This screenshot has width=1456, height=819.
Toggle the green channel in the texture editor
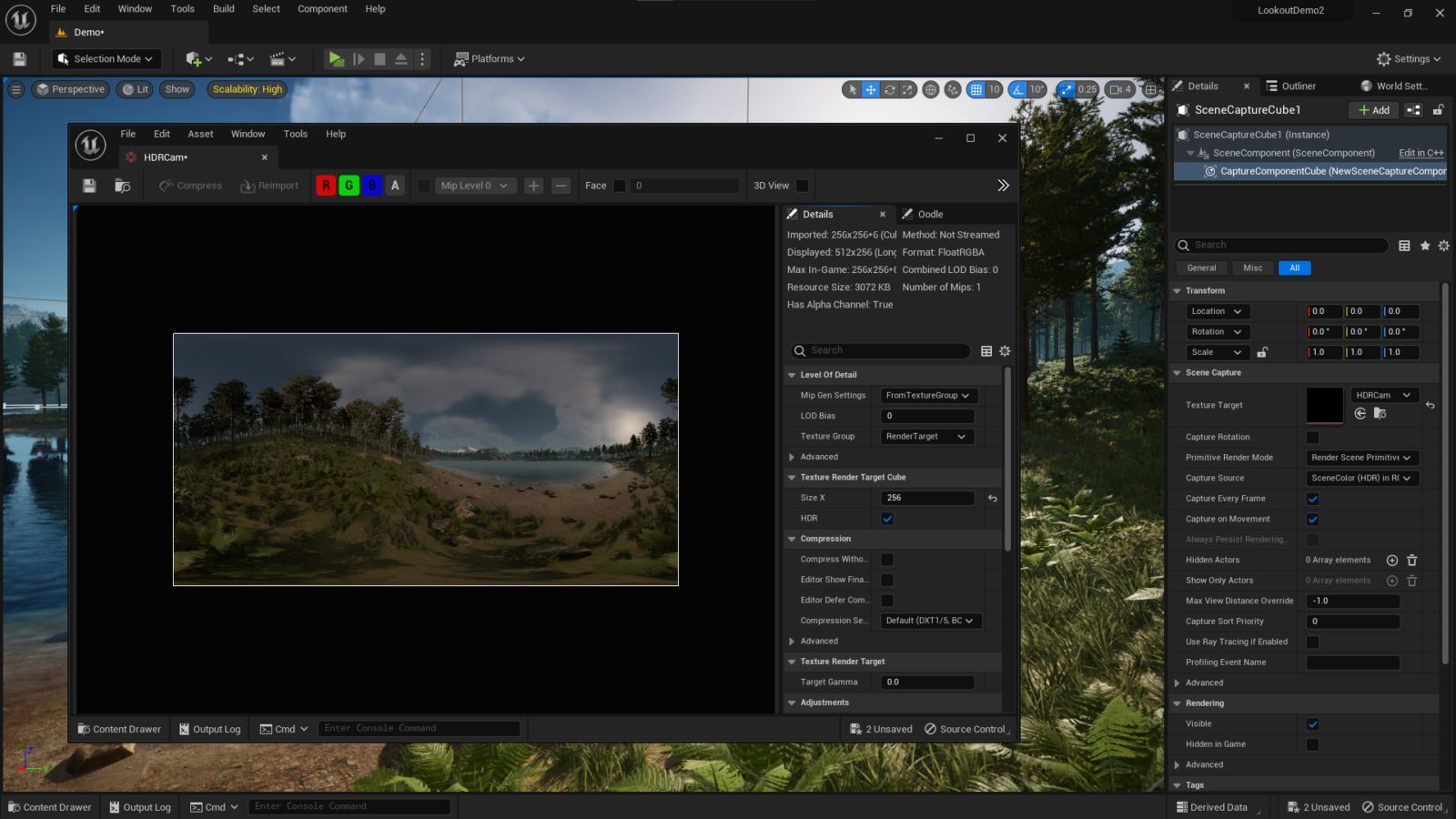point(349,185)
